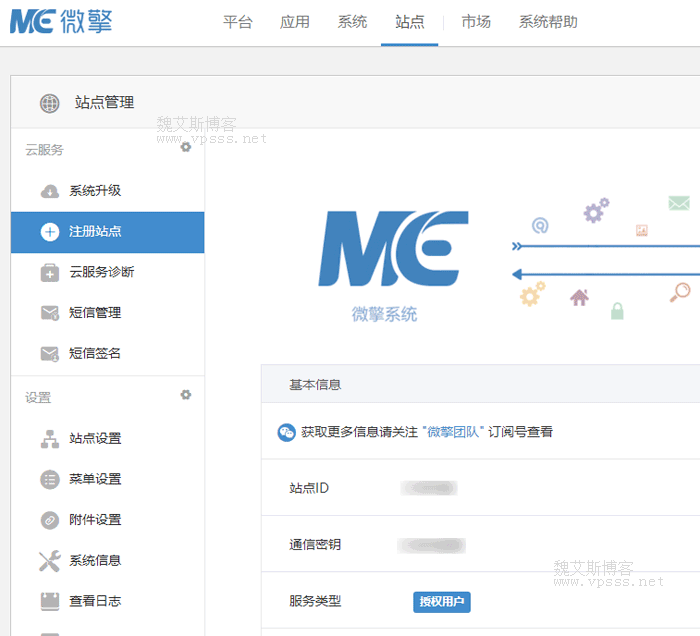Click the 基本信息 panel header
The height and width of the screenshot is (636, 700).
tap(480, 384)
